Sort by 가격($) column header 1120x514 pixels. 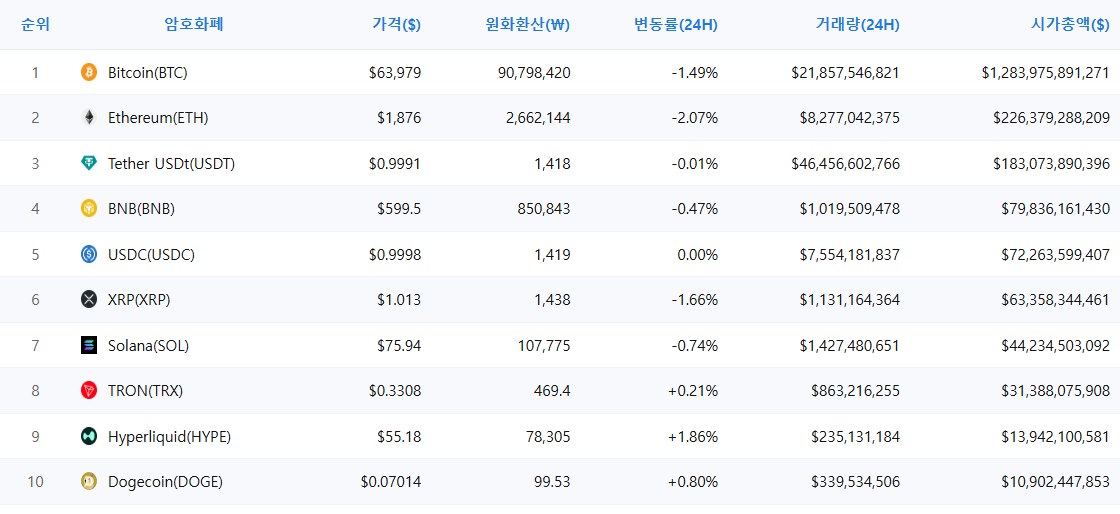(x=396, y=25)
